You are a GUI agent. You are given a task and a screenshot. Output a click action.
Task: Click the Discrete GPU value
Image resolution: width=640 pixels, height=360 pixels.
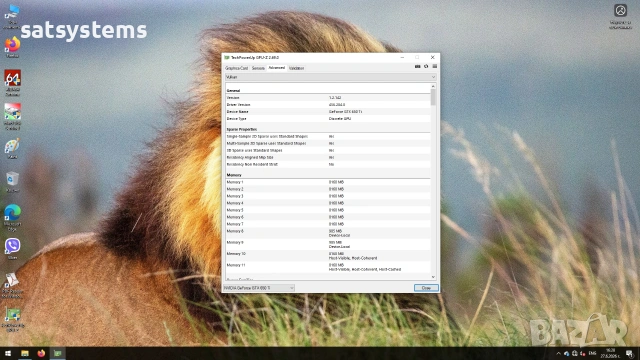(x=340, y=118)
